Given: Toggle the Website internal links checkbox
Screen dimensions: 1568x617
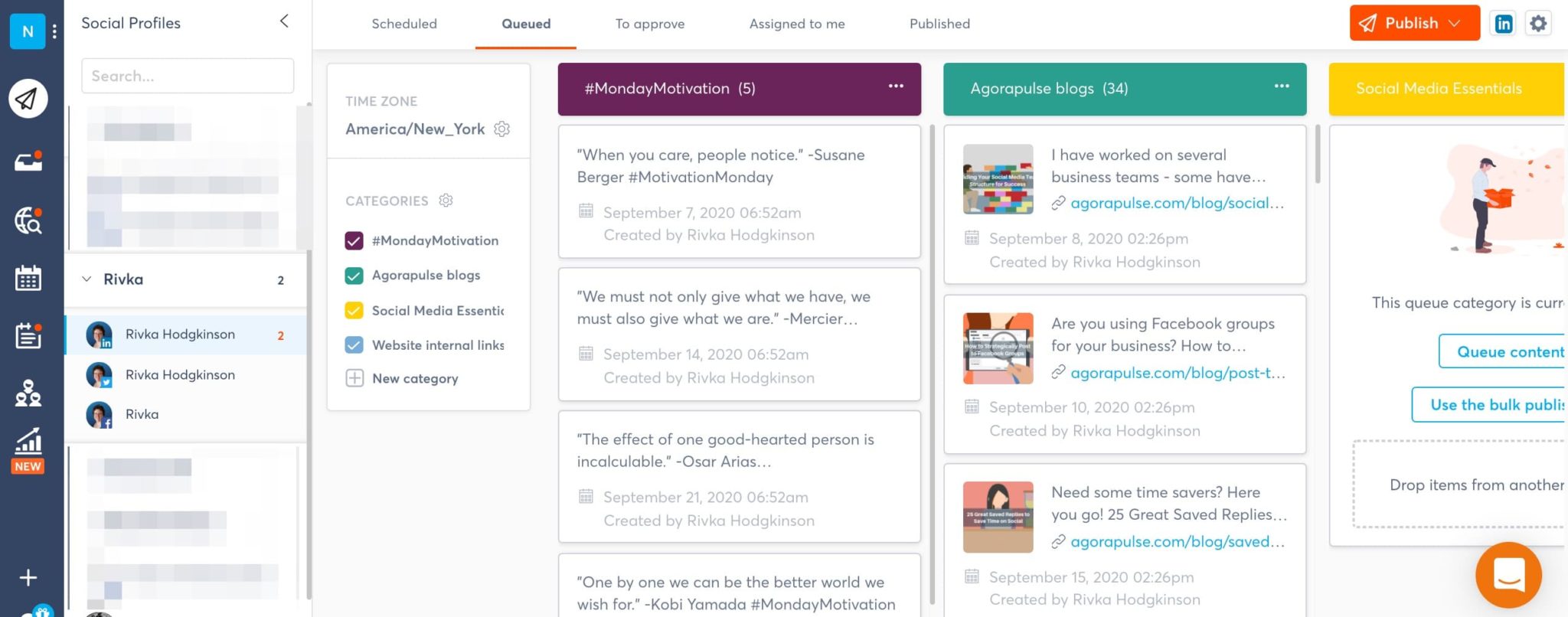Looking at the screenshot, I should click(x=354, y=345).
